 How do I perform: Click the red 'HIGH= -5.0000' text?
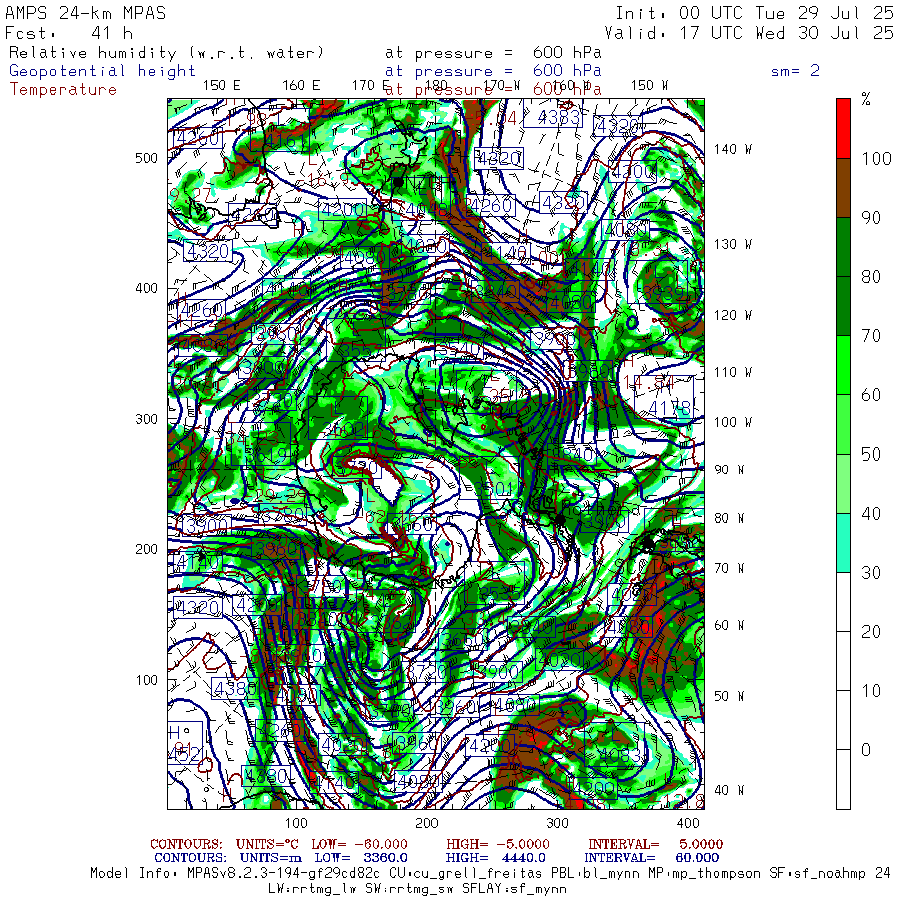(498, 844)
